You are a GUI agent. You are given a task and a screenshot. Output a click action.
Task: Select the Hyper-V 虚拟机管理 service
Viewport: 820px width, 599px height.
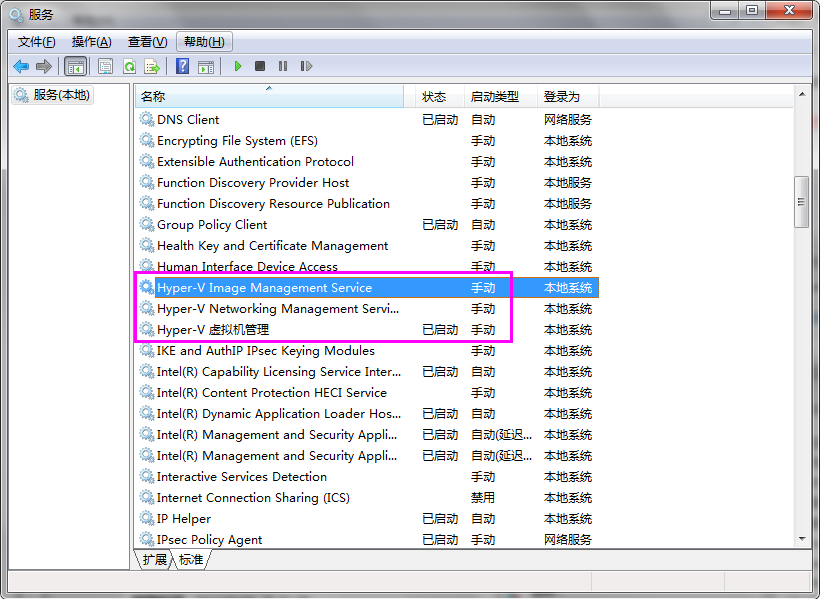pyautogui.click(x=213, y=330)
